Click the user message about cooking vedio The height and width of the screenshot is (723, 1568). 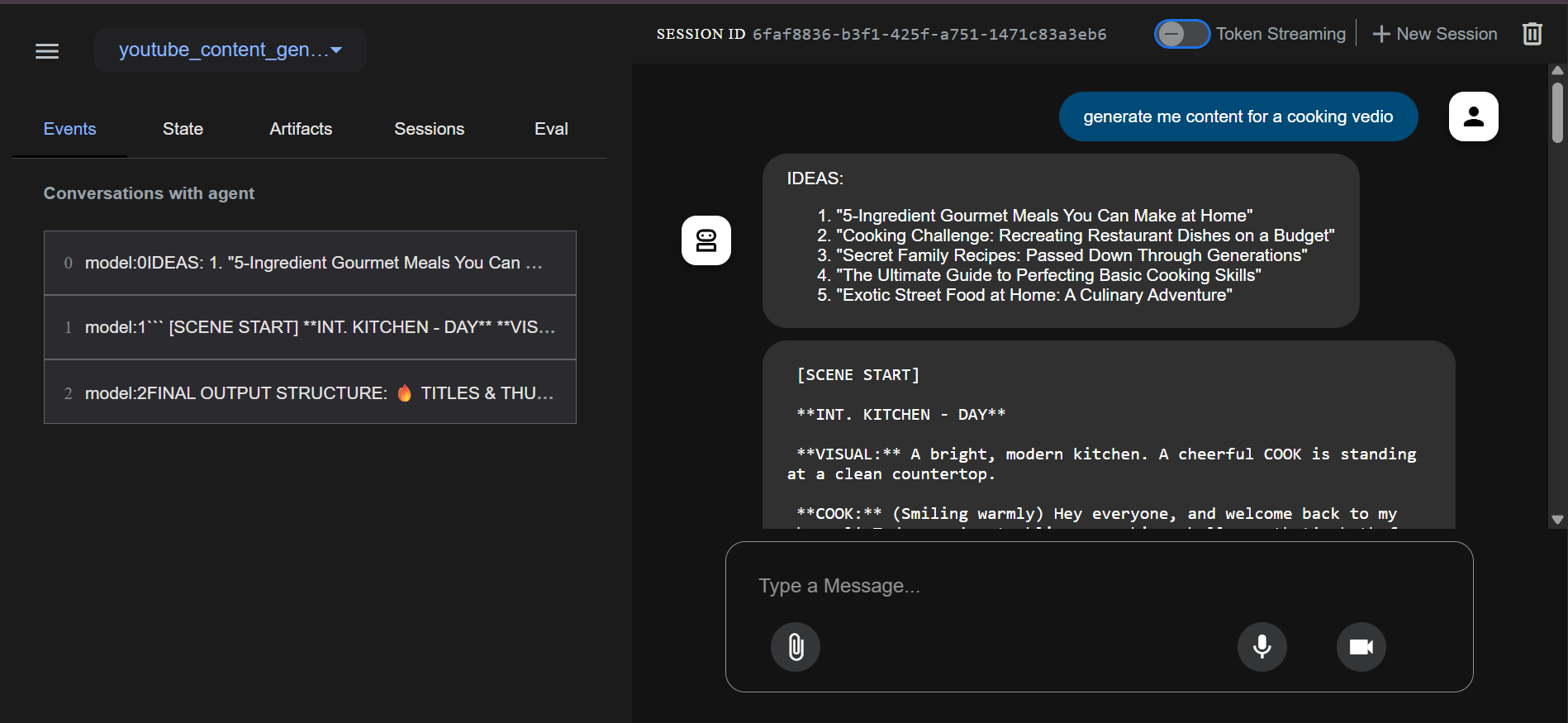1238,117
